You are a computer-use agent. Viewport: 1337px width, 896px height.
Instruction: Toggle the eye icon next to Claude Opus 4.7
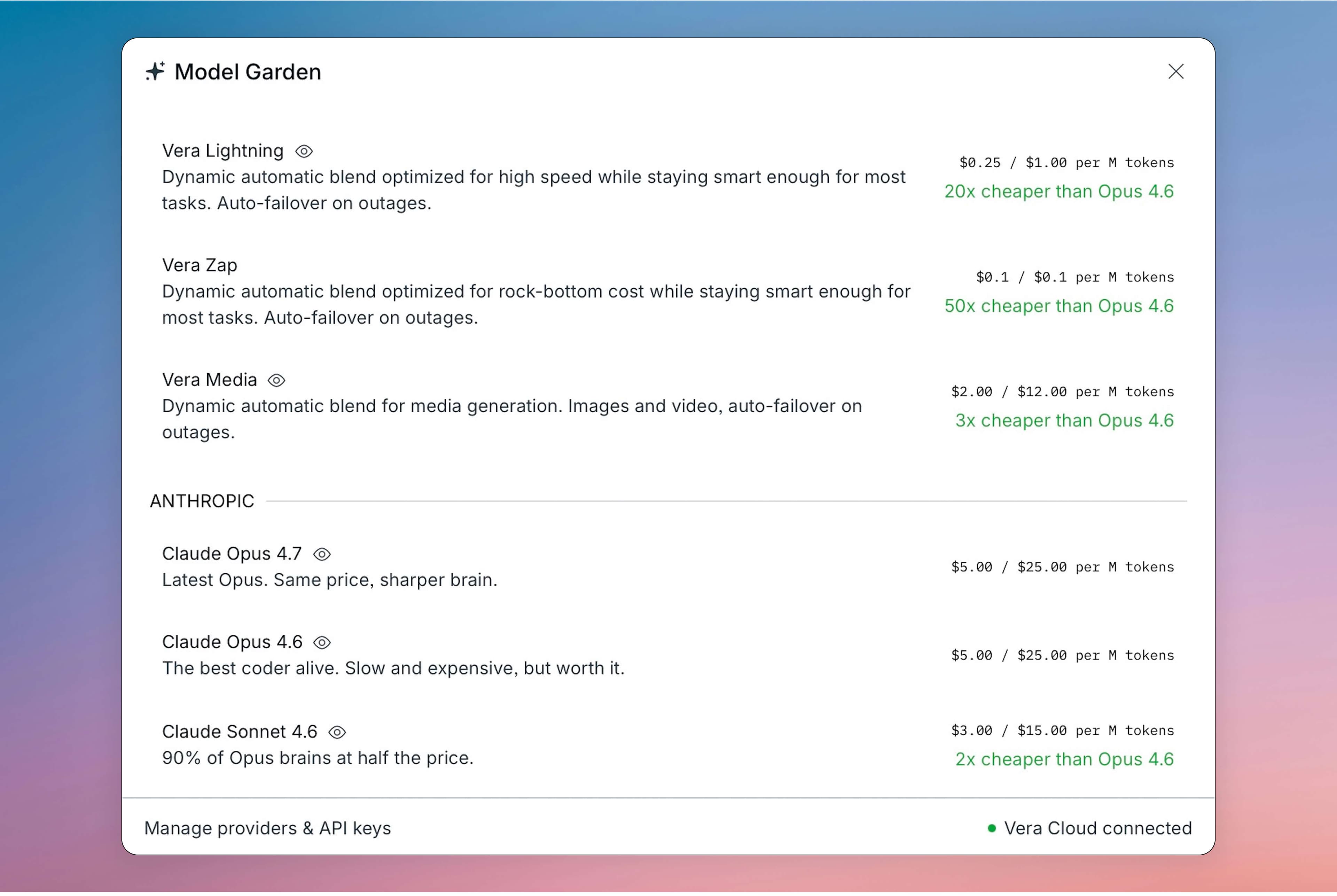point(322,554)
